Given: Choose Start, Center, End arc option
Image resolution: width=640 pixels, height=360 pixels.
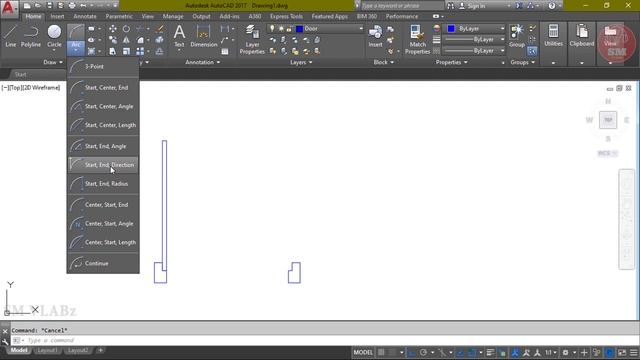Looking at the screenshot, I should tap(103, 88).
